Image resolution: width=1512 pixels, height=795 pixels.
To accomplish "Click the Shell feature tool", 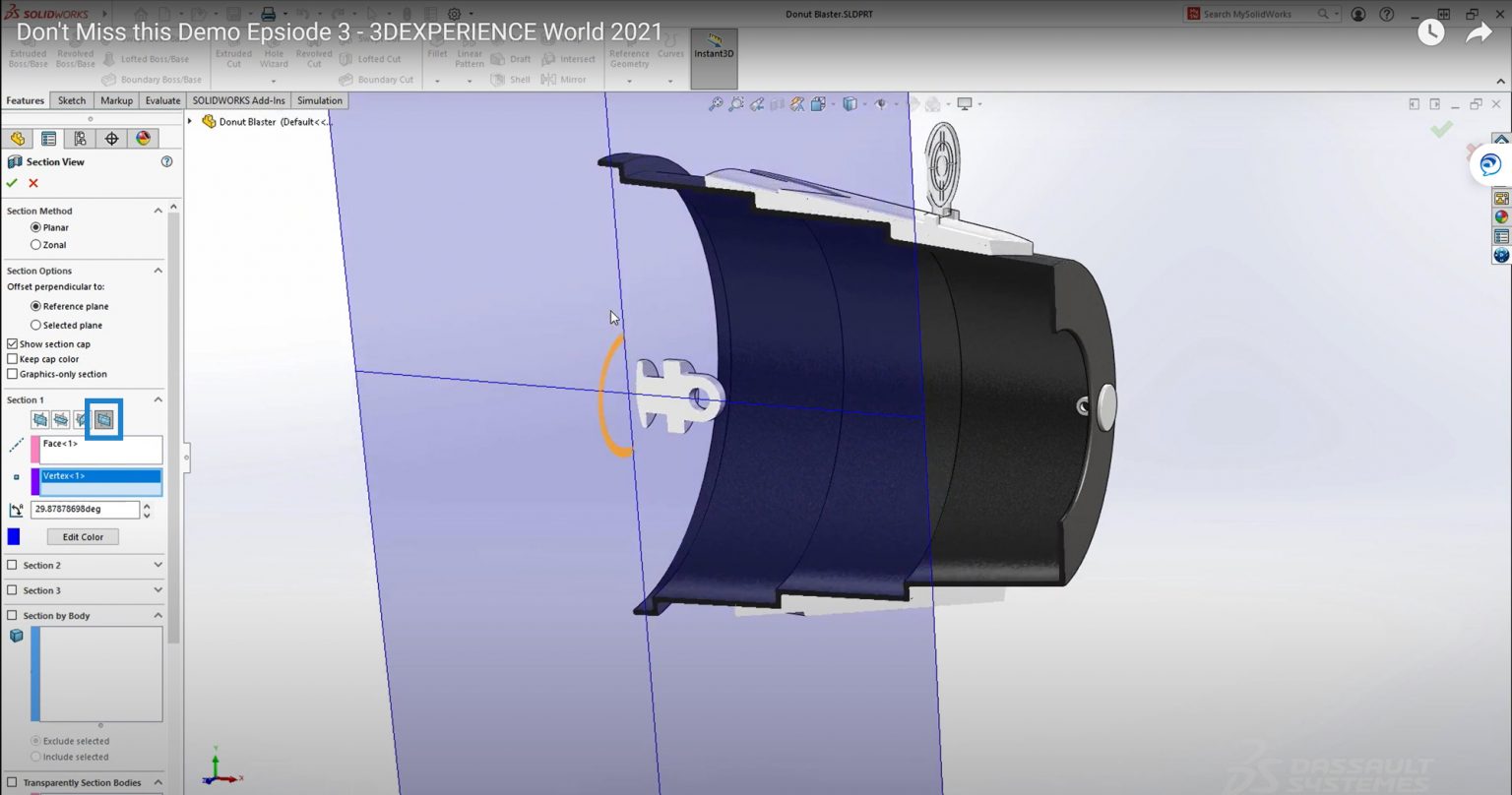I will pos(512,80).
